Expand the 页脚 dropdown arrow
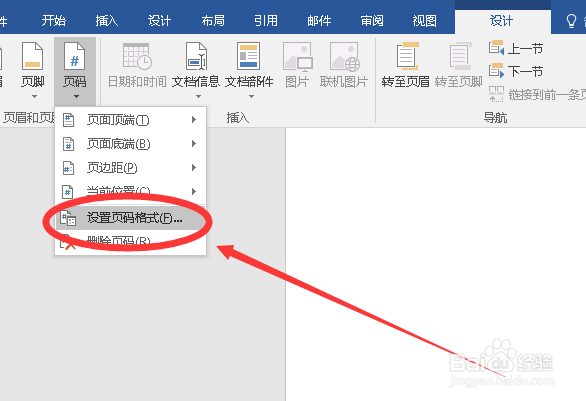The width and height of the screenshot is (586, 401). [x=34, y=96]
